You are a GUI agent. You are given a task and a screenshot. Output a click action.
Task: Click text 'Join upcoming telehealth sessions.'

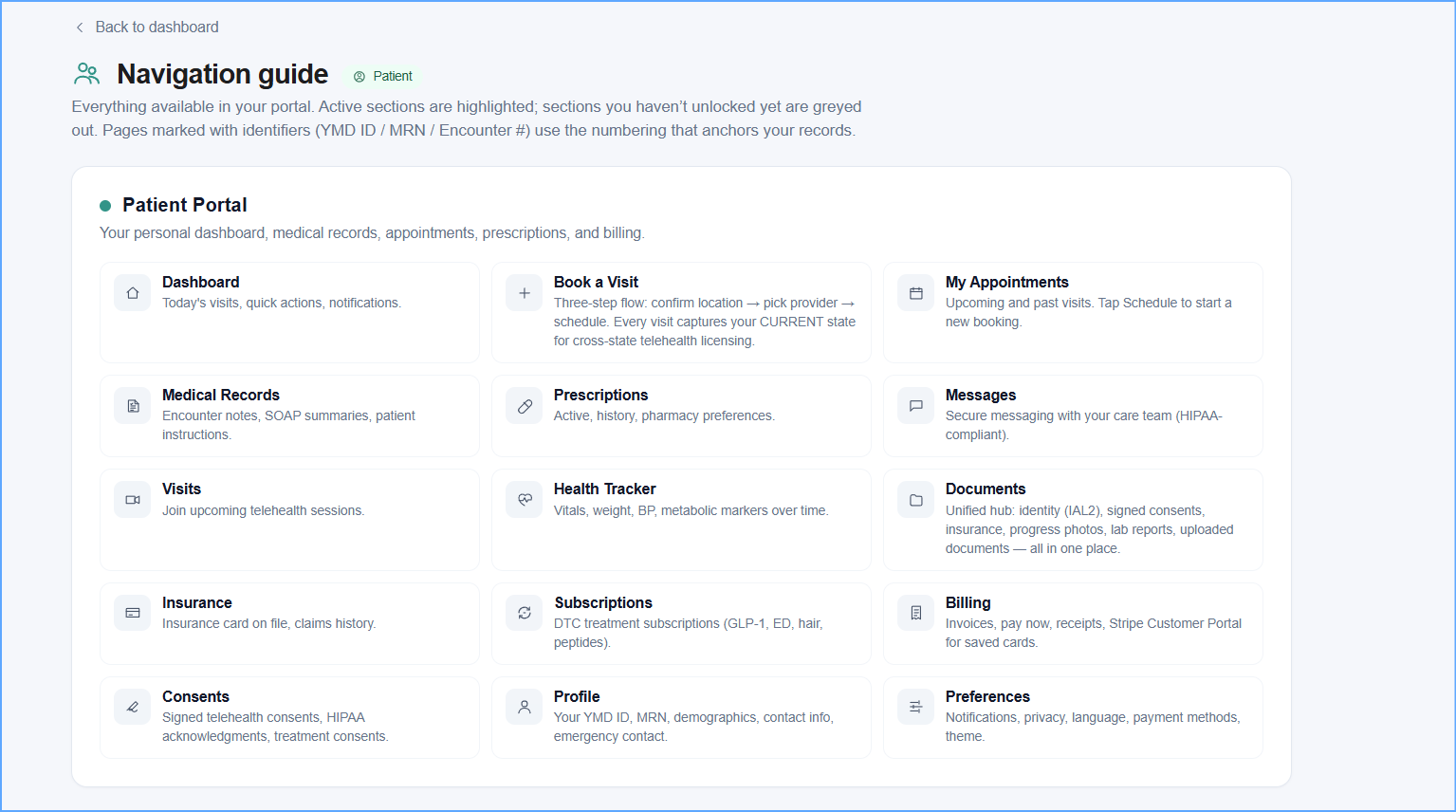[264, 510]
